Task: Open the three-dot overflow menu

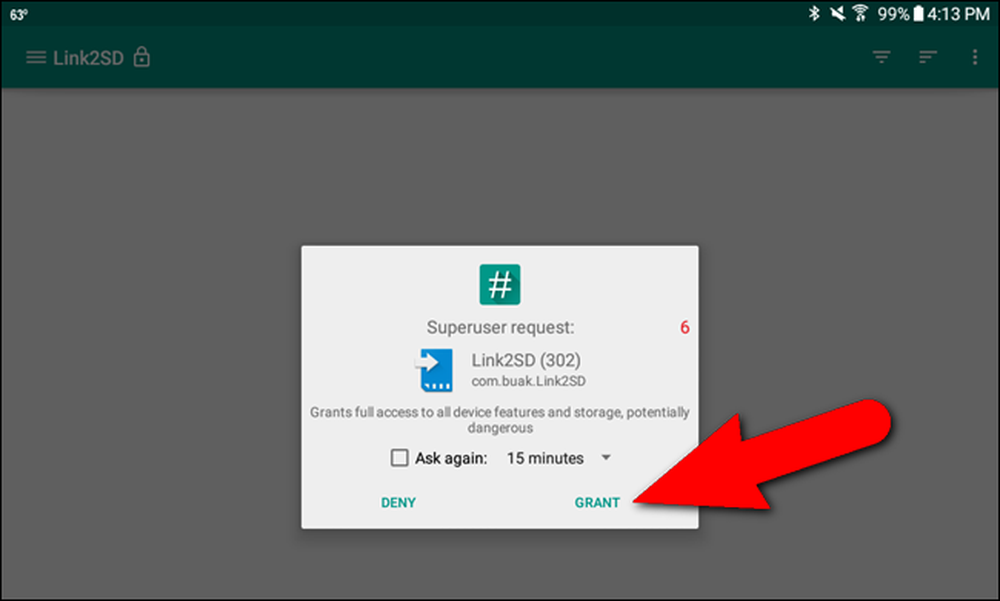Action: [974, 57]
